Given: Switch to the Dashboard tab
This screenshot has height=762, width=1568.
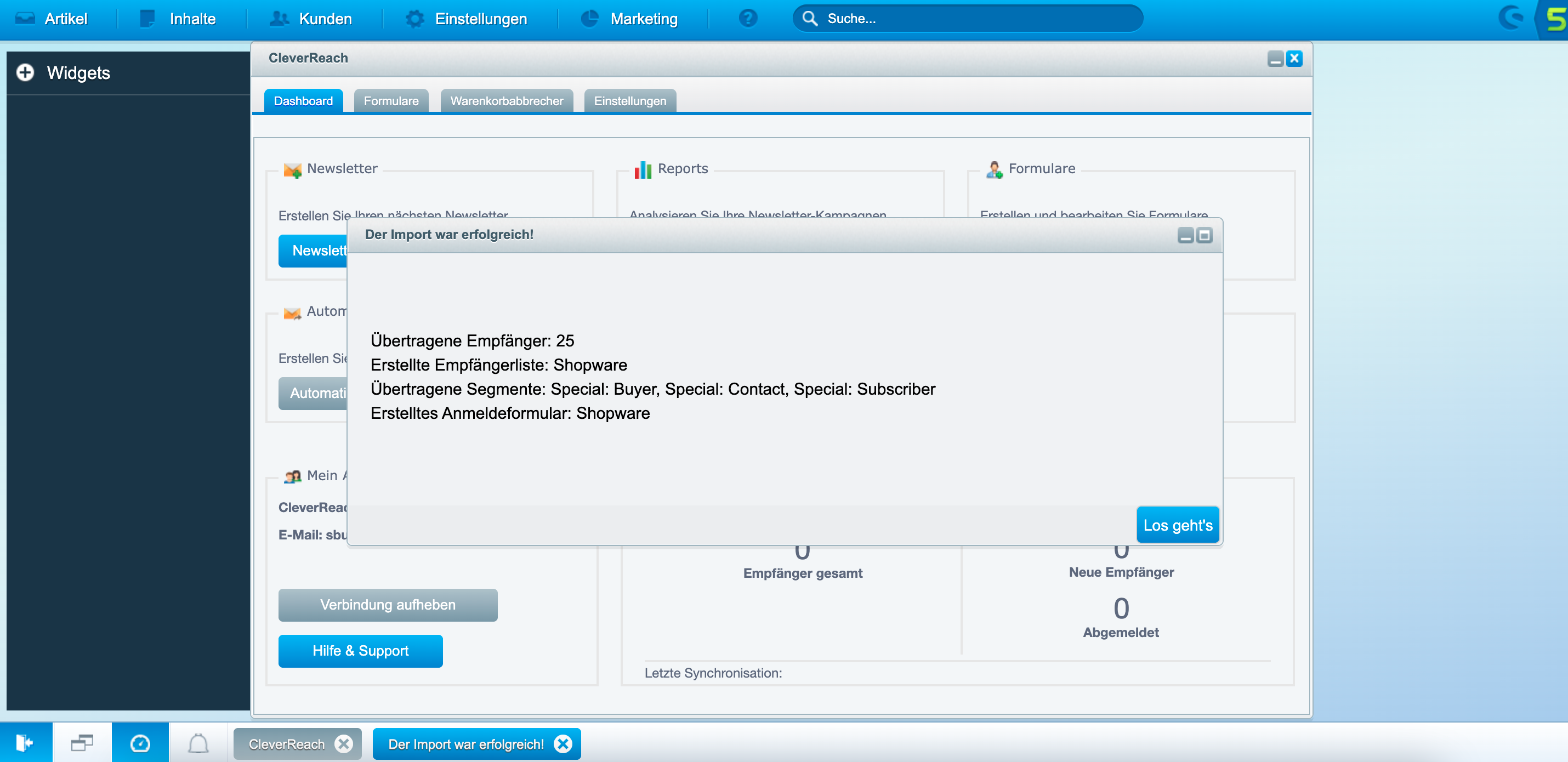Looking at the screenshot, I should point(303,101).
